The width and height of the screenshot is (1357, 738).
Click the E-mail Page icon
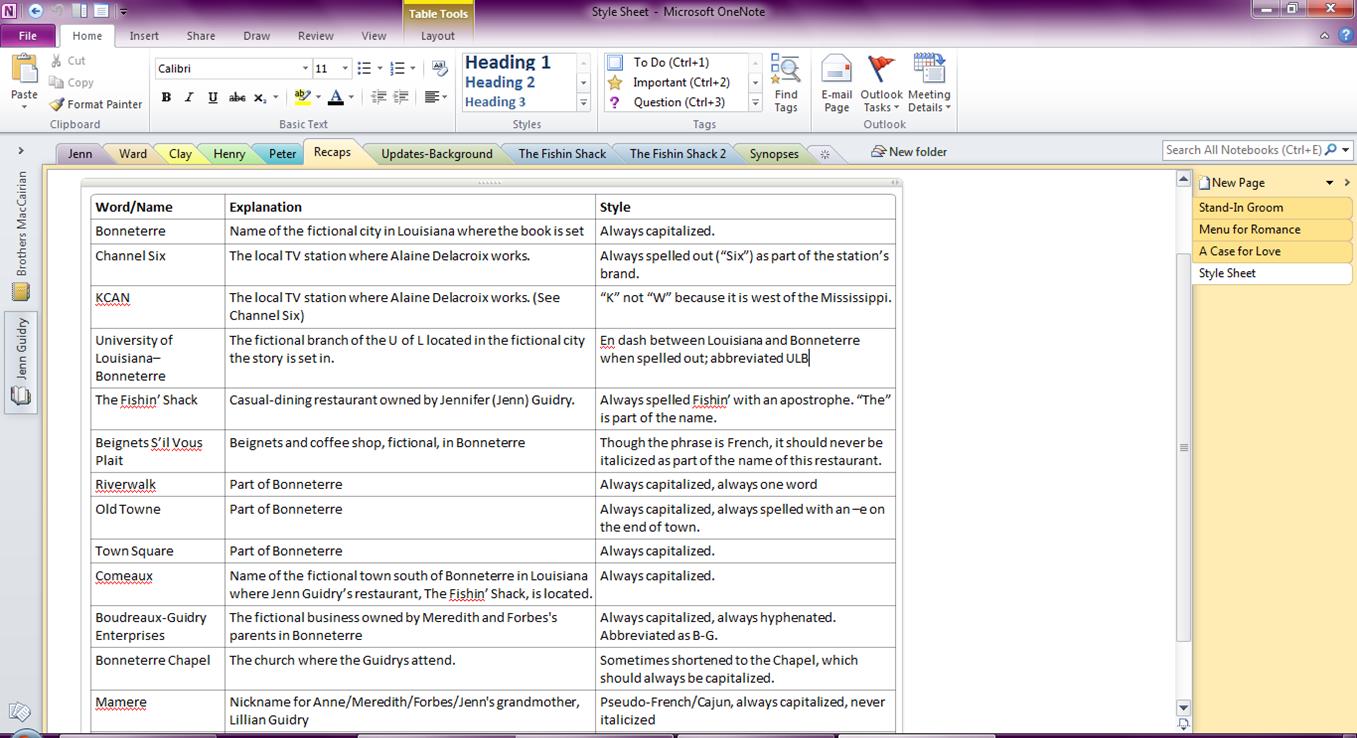pyautogui.click(x=836, y=84)
